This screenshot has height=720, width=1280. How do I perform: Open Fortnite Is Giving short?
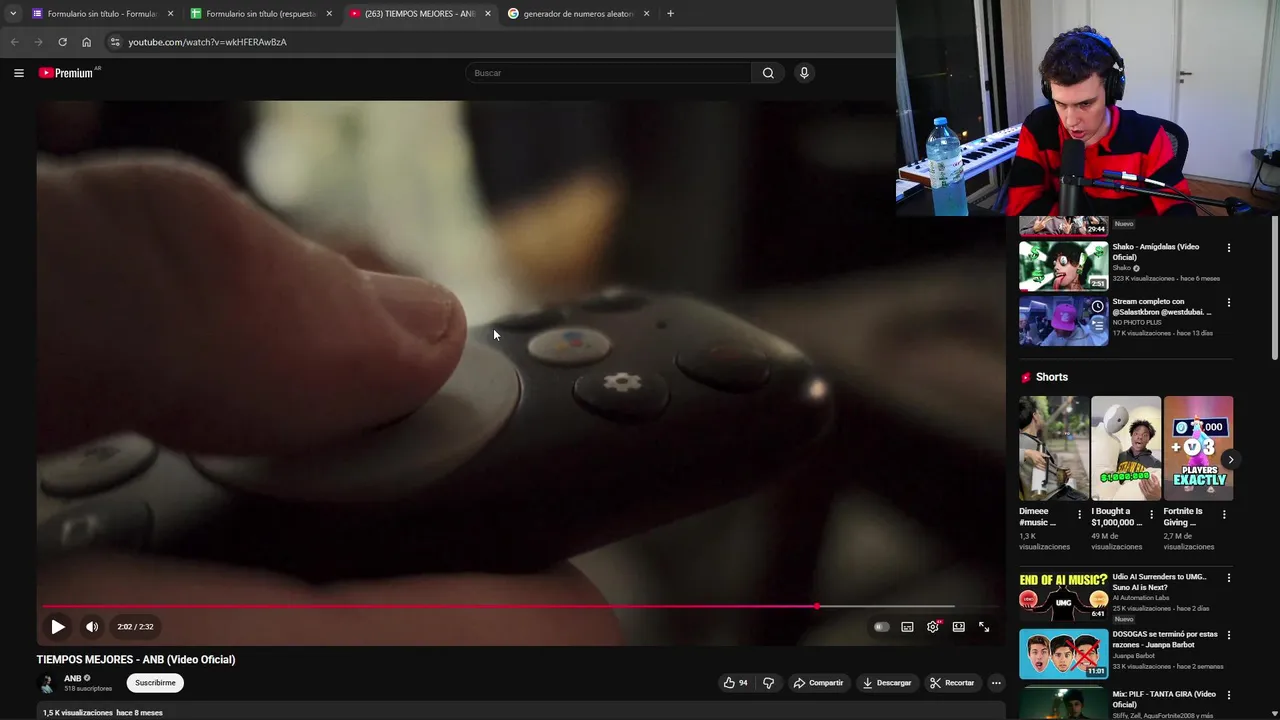coord(1198,448)
